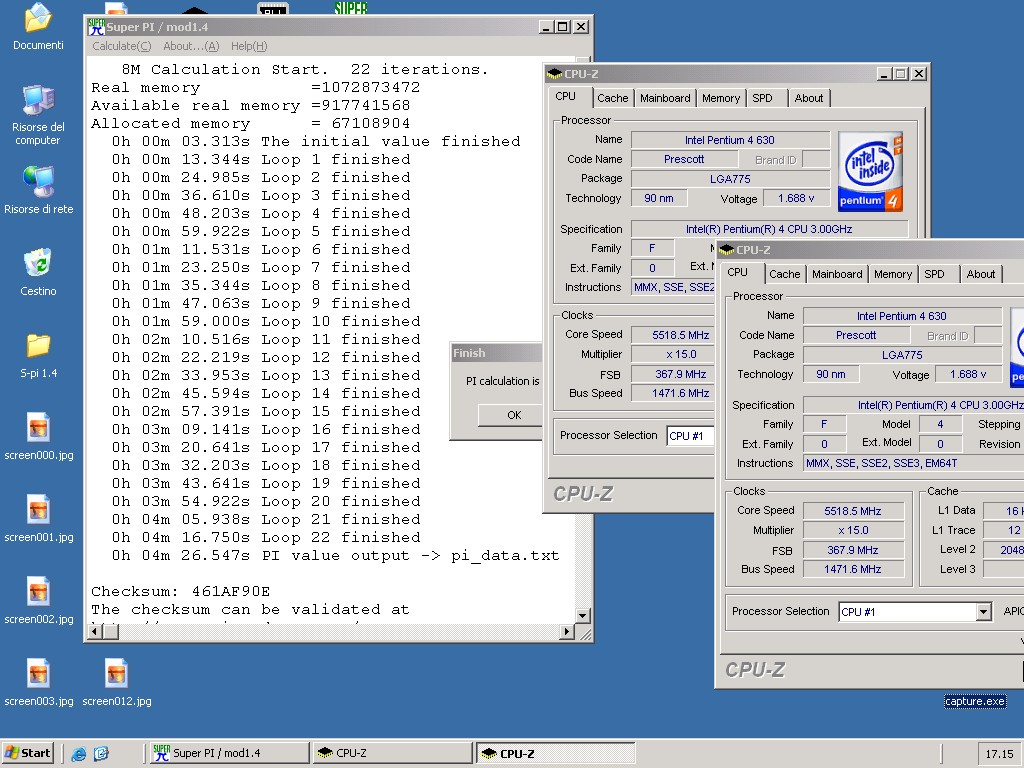This screenshot has height=768, width=1024.
Task: Open Risorse di rete icon
Action: point(38,190)
